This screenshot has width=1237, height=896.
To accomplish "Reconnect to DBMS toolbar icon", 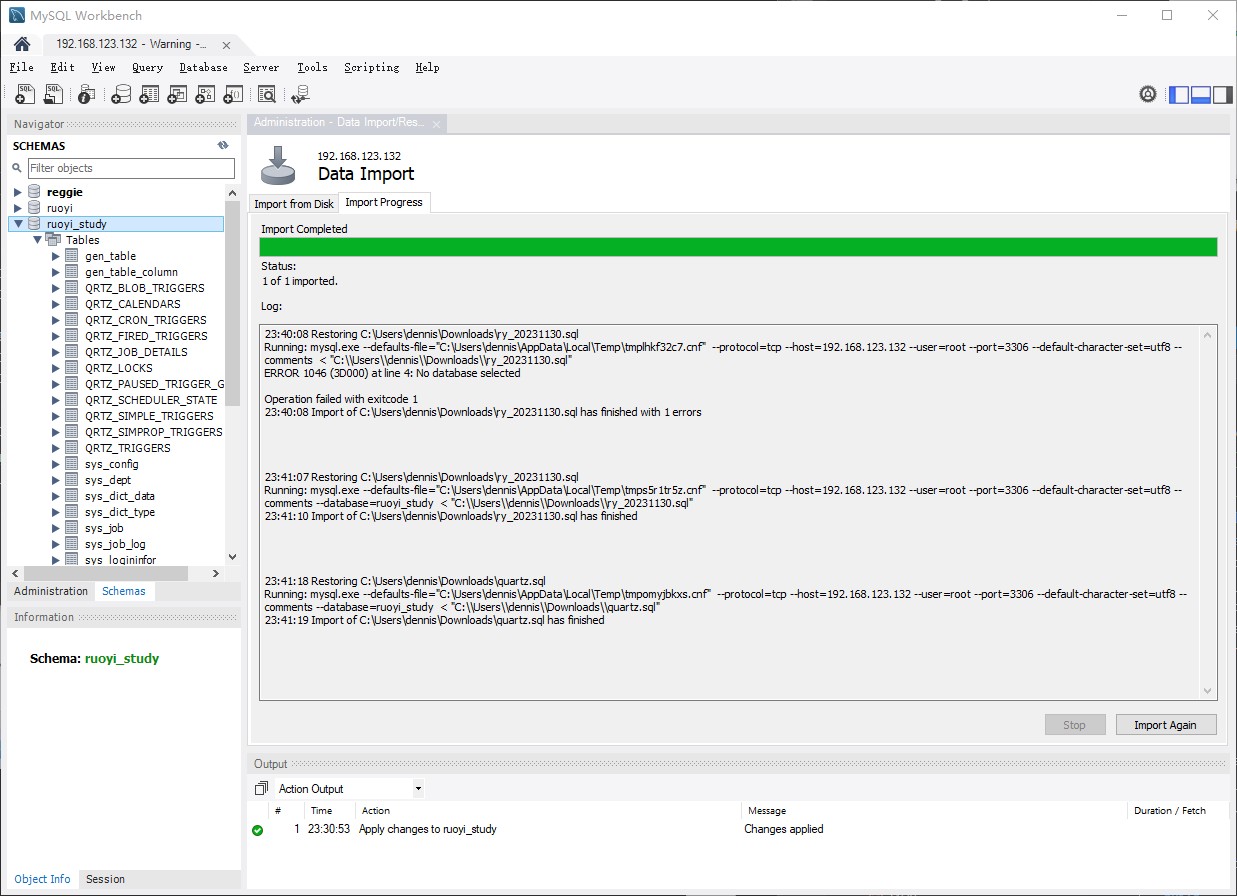I will click(x=300, y=94).
